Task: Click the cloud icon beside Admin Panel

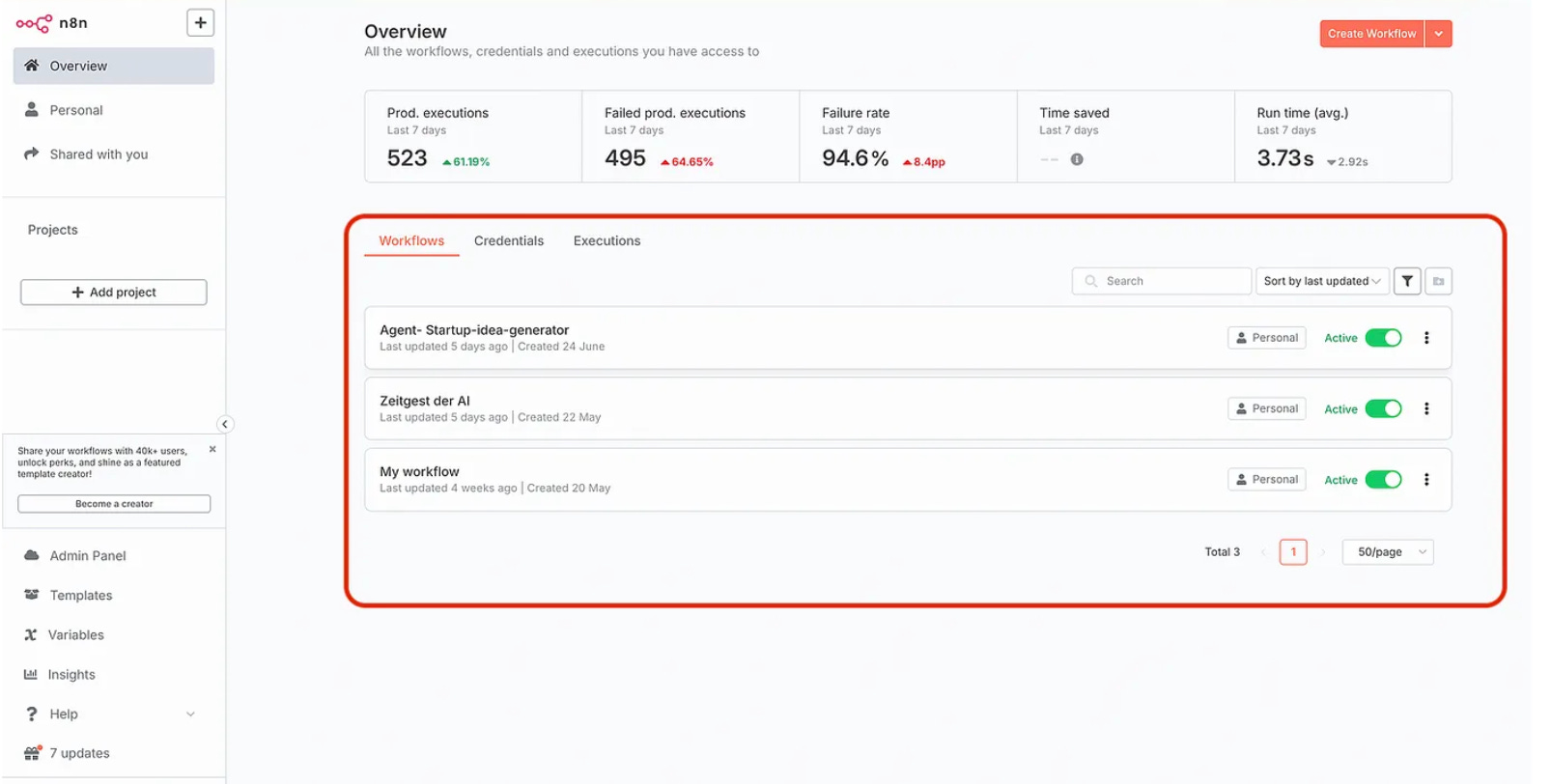Action: coord(32,555)
